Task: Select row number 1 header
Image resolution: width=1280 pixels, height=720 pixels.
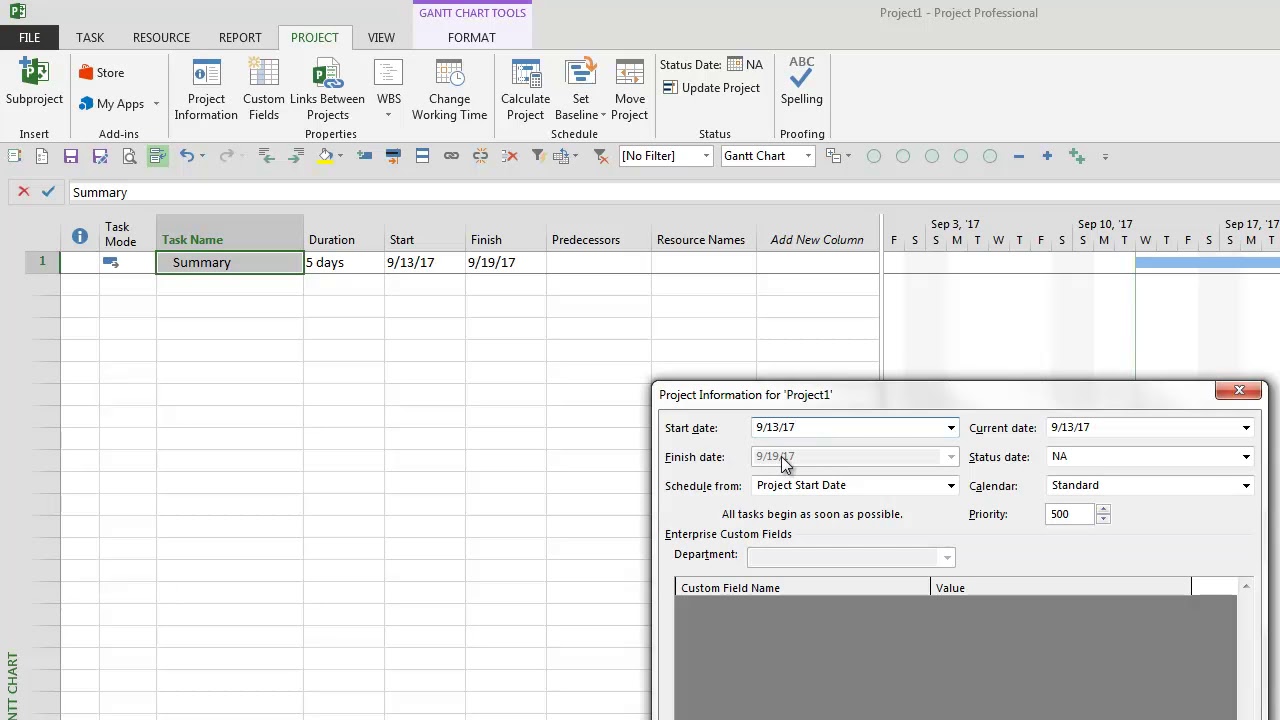Action: pyautogui.click(x=42, y=261)
